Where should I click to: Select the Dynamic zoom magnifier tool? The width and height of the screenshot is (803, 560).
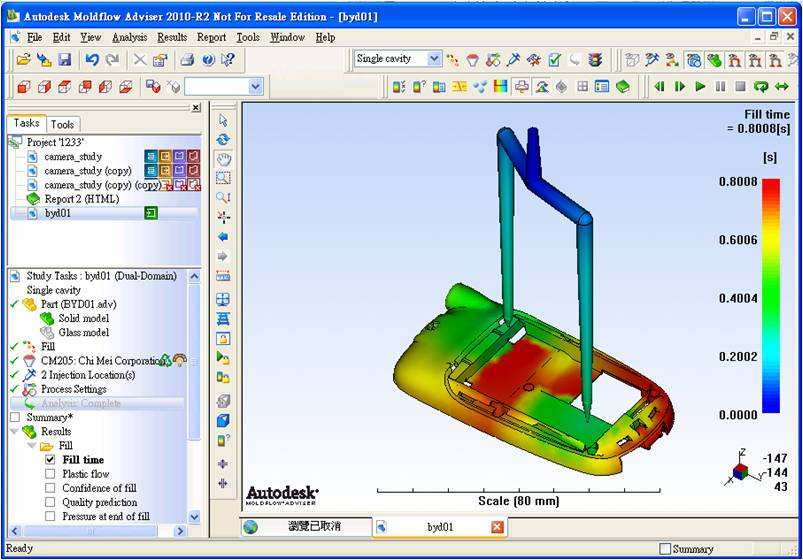coord(223,197)
